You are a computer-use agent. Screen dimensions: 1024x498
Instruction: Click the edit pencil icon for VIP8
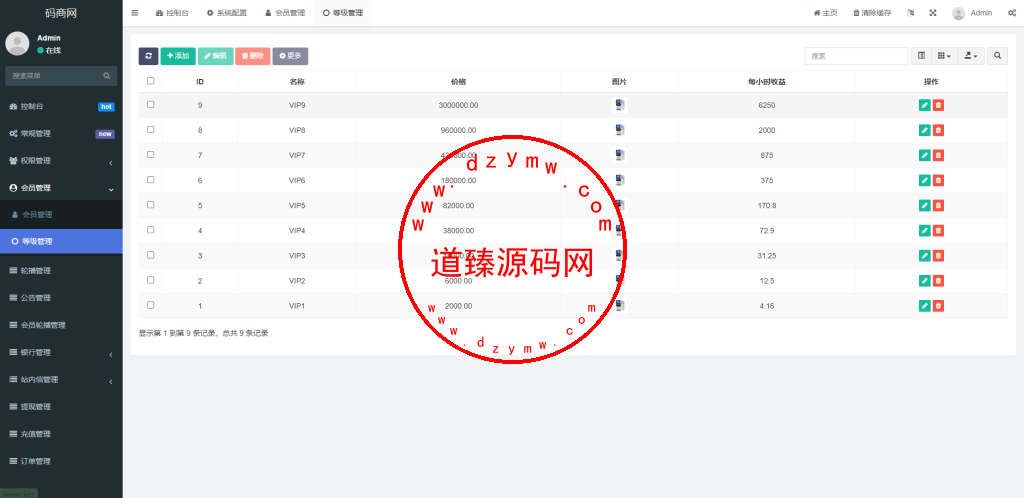tap(924, 130)
